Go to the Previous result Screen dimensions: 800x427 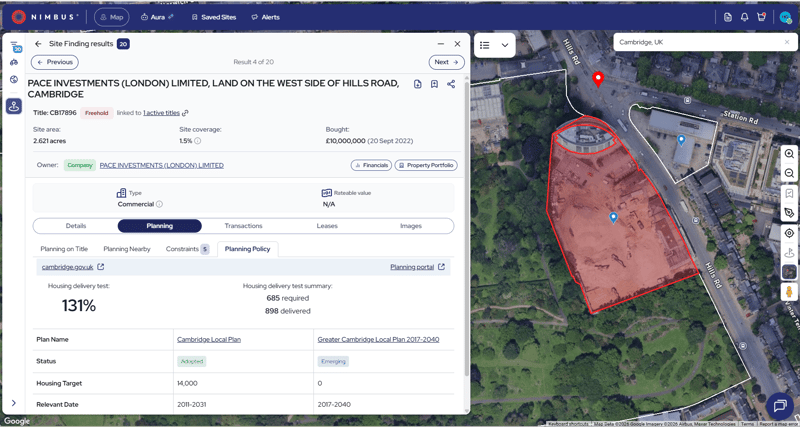pyautogui.click(x=55, y=62)
